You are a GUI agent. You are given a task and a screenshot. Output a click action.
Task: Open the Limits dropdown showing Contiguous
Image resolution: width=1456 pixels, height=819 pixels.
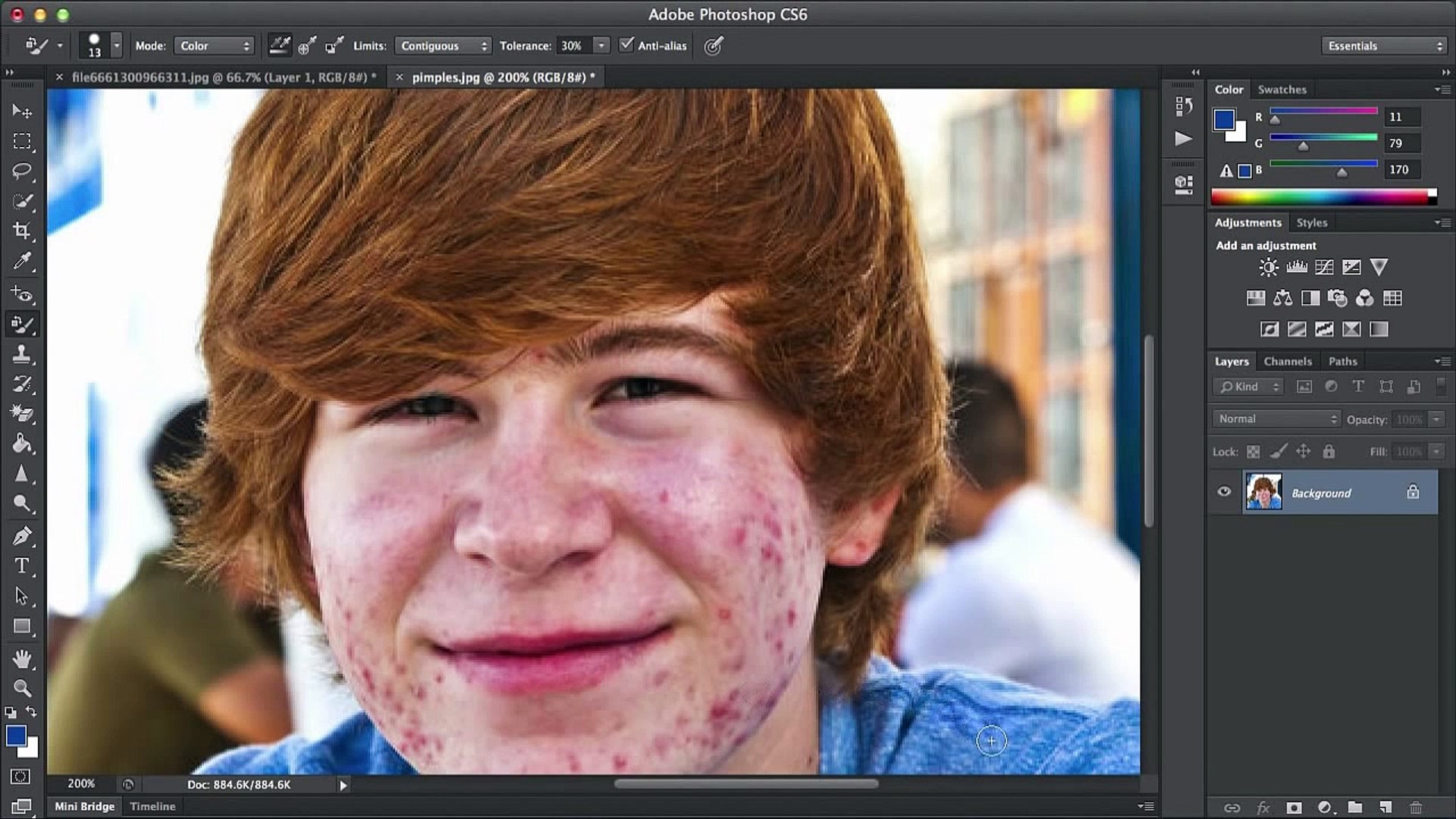(x=443, y=45)
